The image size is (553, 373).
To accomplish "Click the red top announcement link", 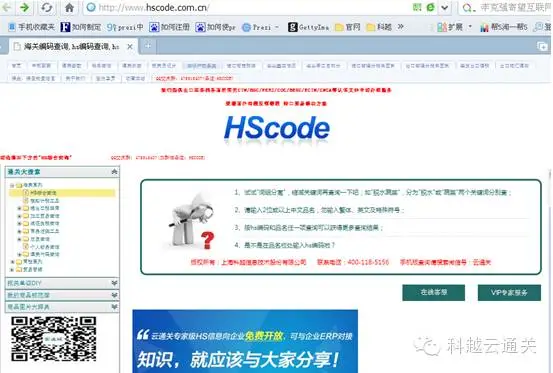I will click(276, 90).
